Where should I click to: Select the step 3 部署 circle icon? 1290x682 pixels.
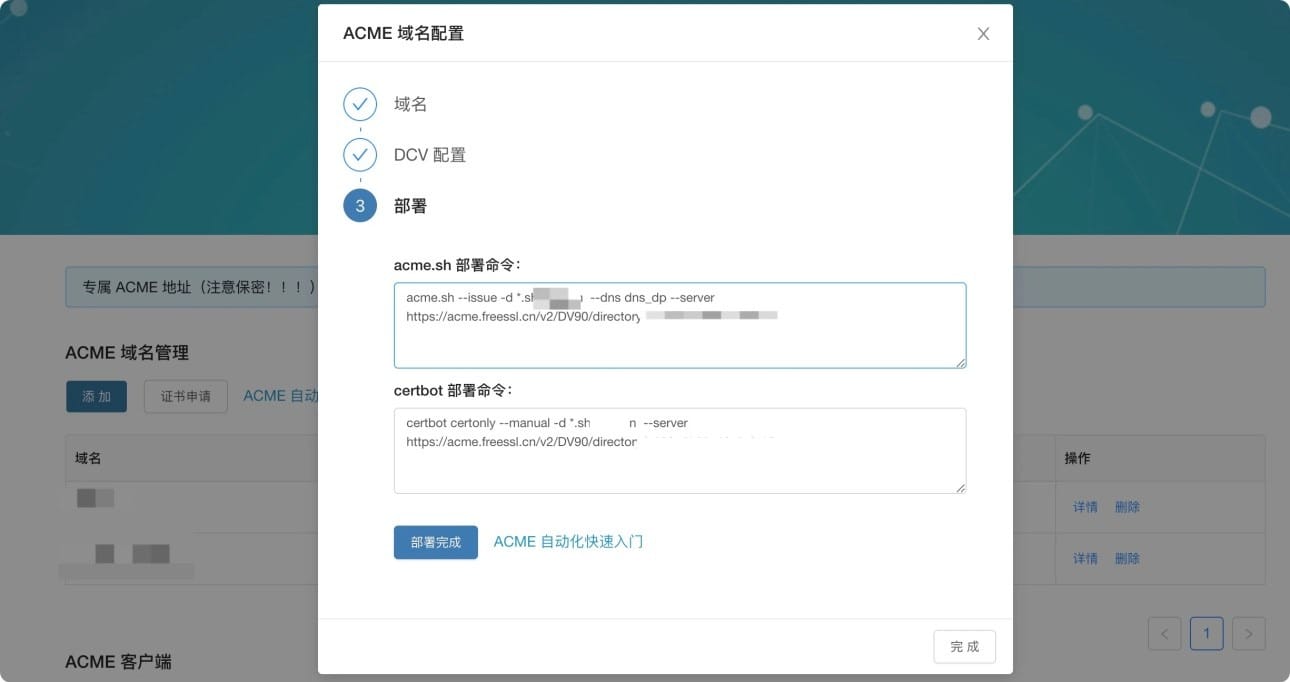[360, 206]
